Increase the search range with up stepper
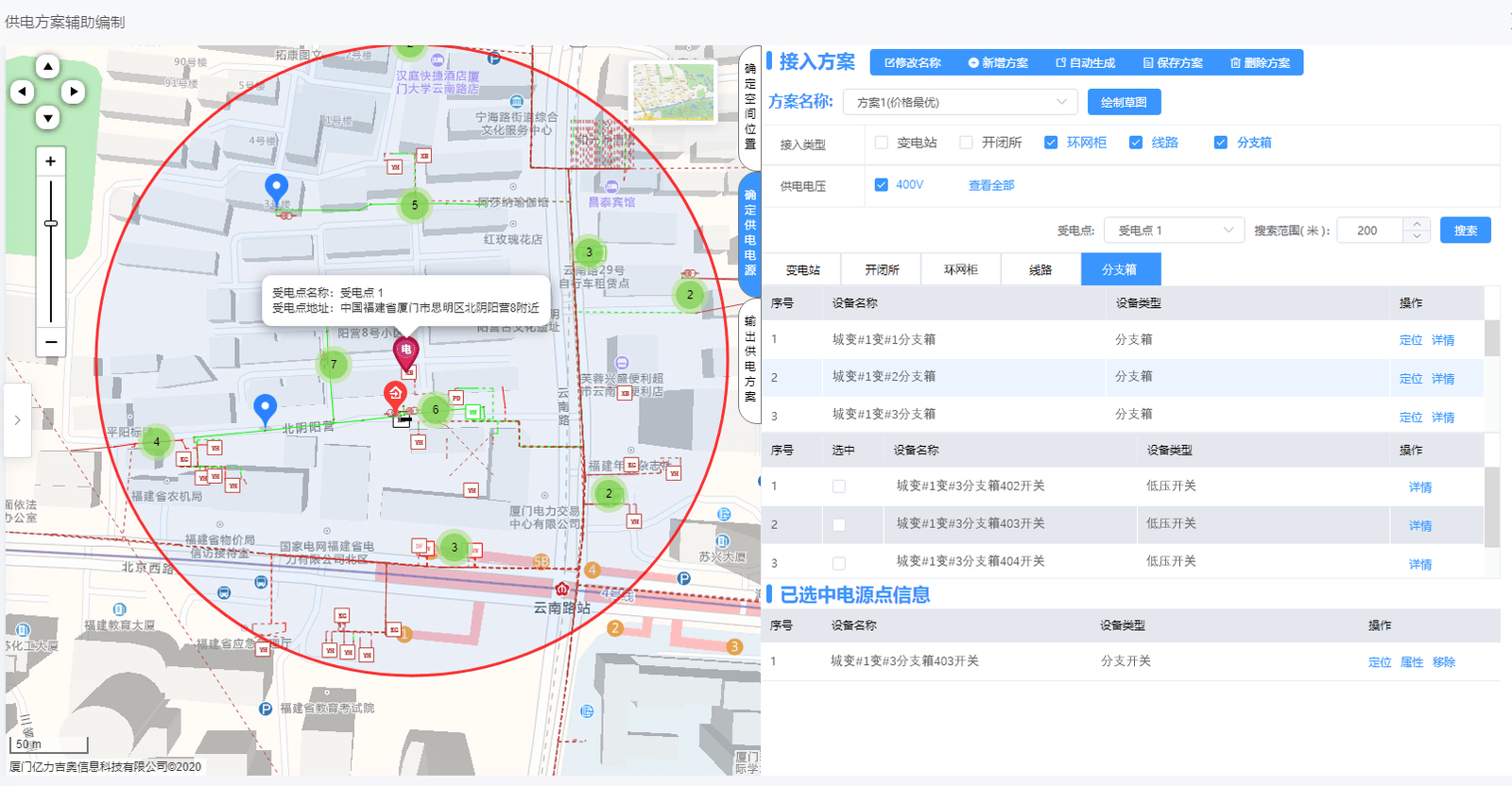Image resolution: width=1512 pixels, height=786 pixels. tap(1417, 225)
